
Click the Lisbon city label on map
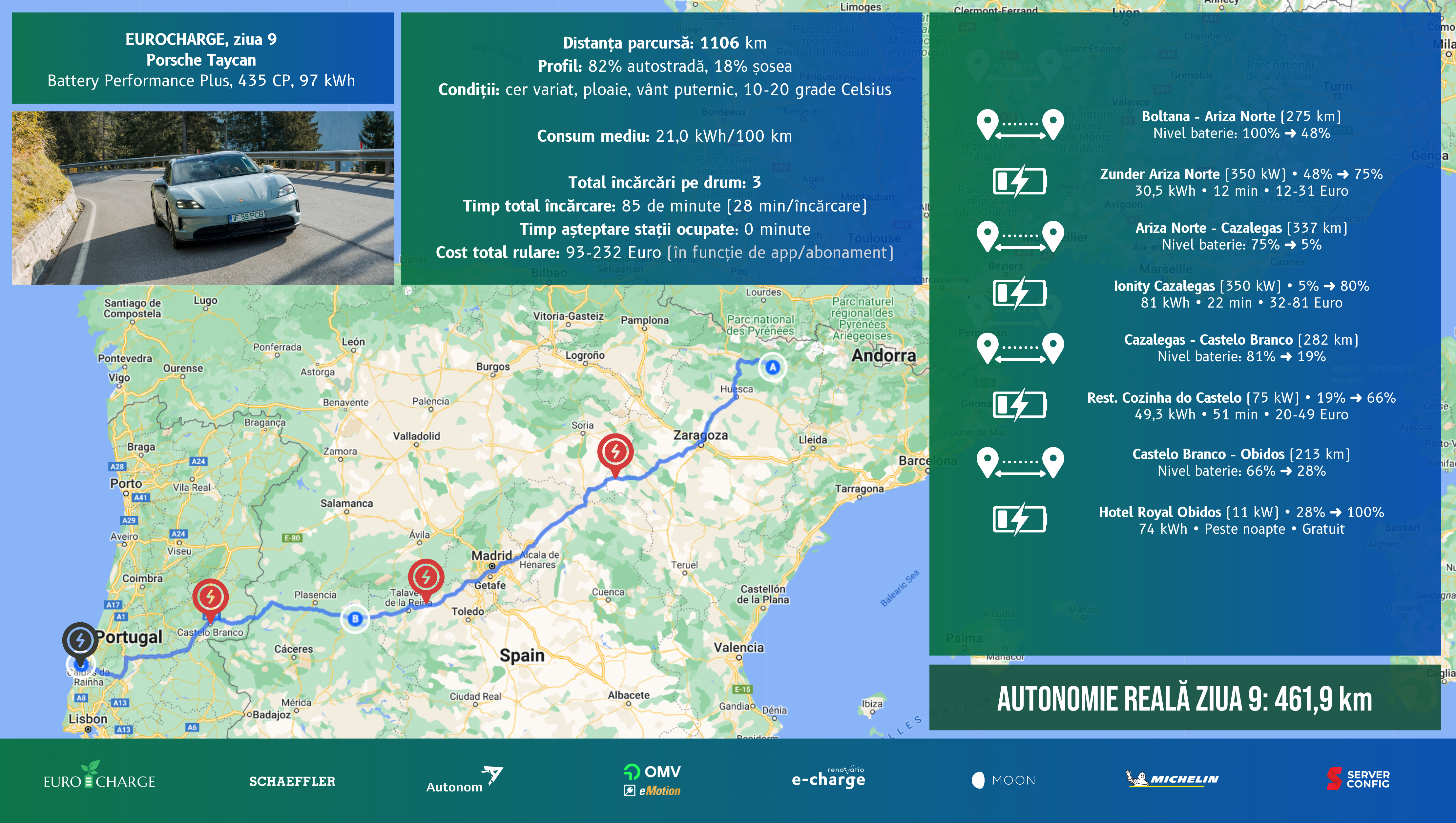pyautogui.click(x=88, y=718)
